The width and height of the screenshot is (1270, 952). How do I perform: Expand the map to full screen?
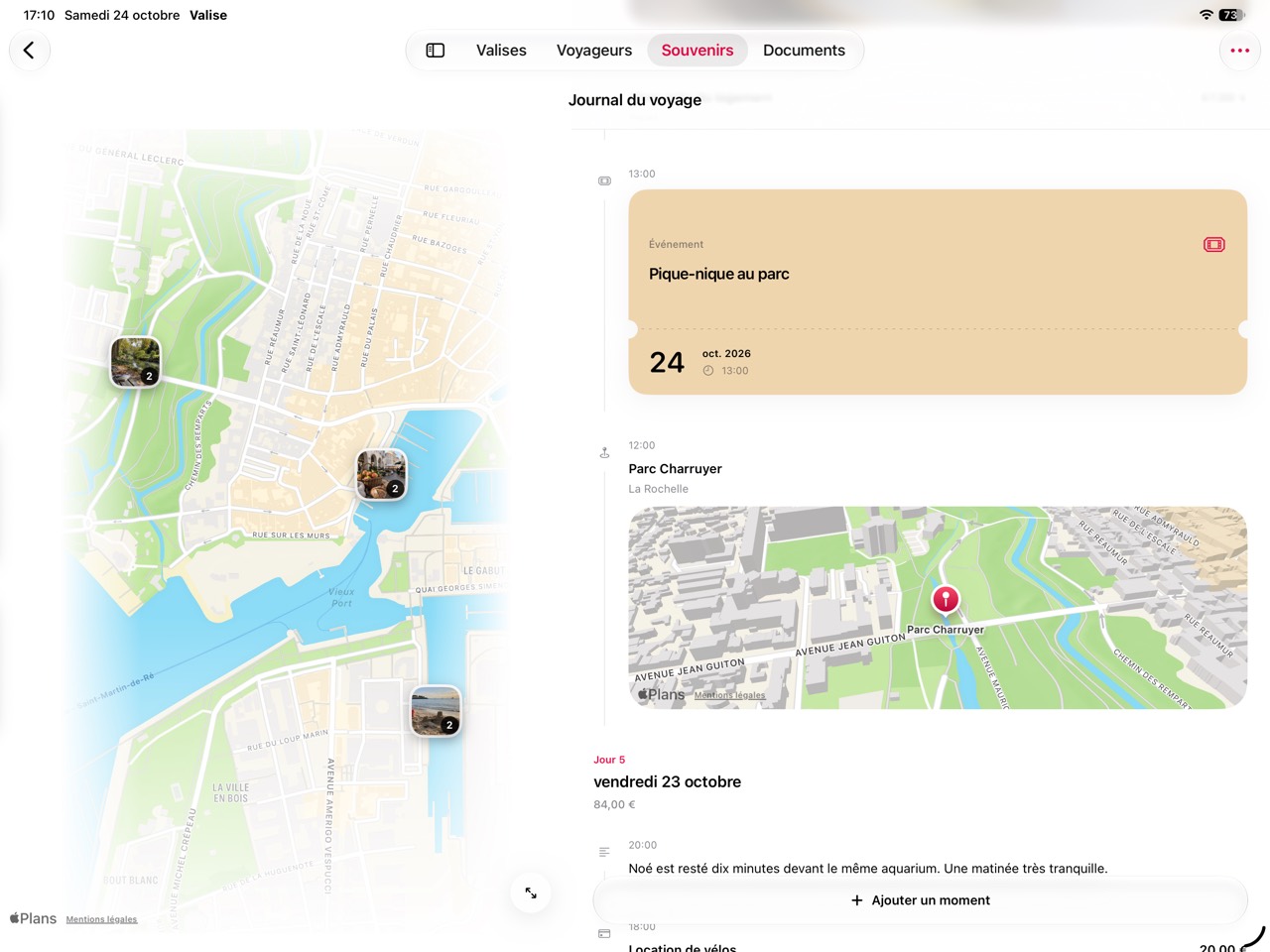tap(531, 893)
